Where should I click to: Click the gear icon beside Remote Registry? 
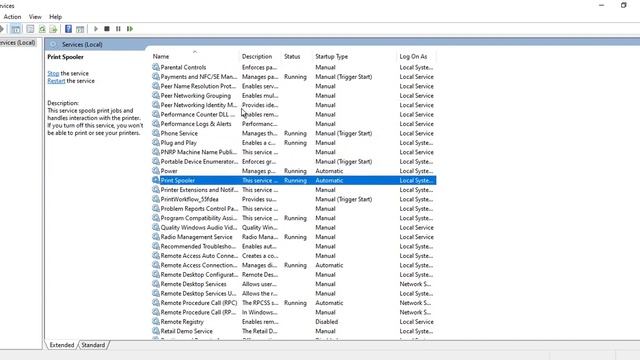click(156, 321)
